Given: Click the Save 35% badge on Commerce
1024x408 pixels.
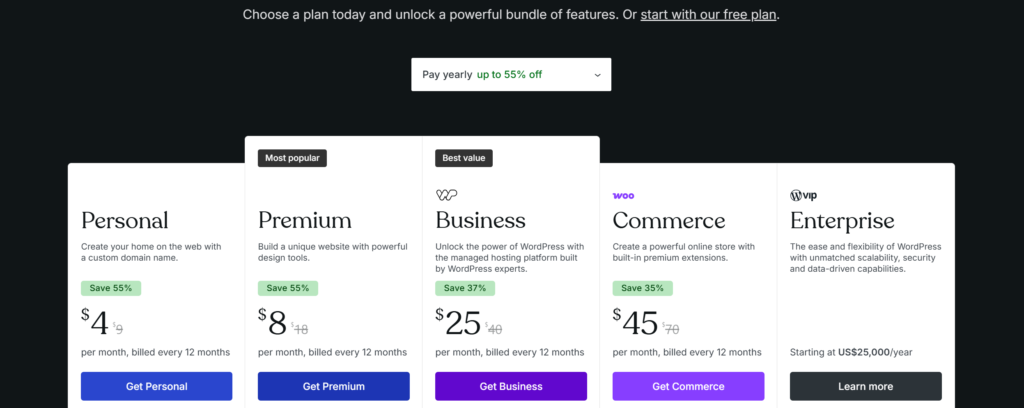Looking at the screenshot, I should [640, 288].
